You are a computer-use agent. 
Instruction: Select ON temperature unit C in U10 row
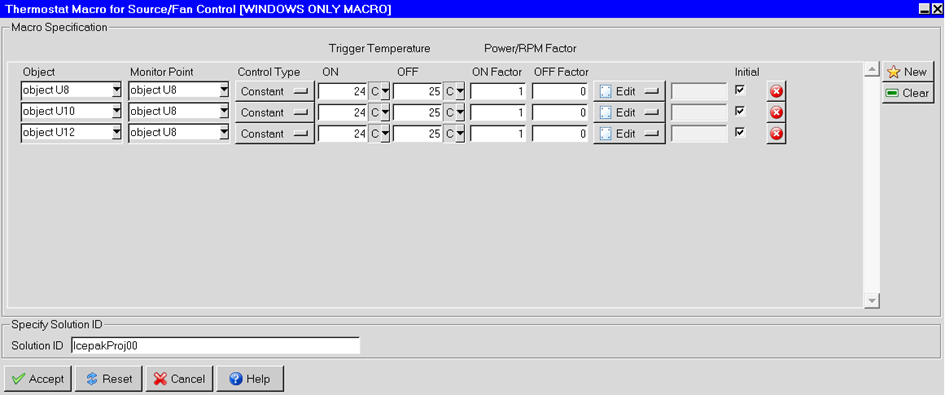coord(380,113)
